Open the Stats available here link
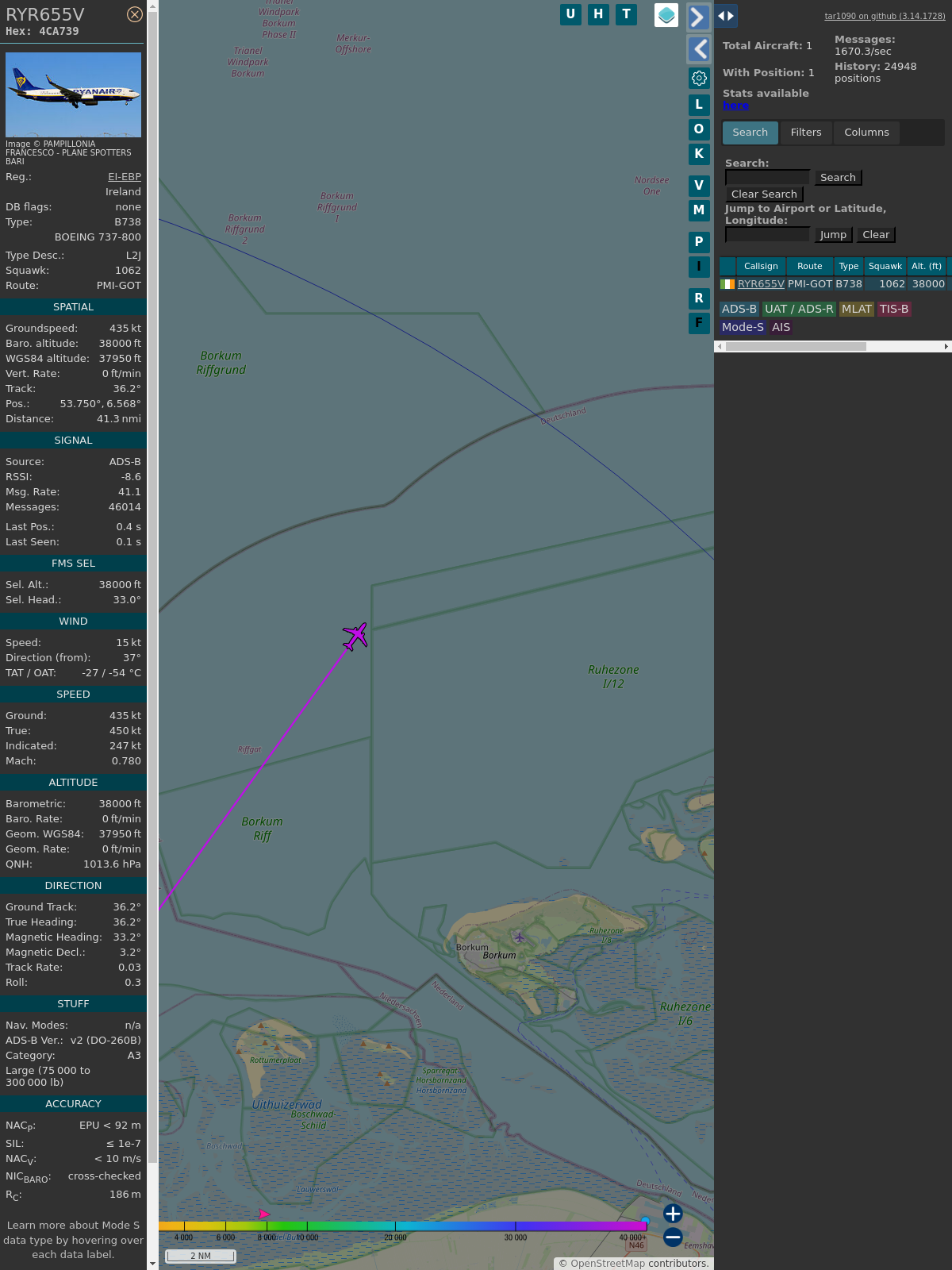This screenshot has width=952, height=1270. 735,106
